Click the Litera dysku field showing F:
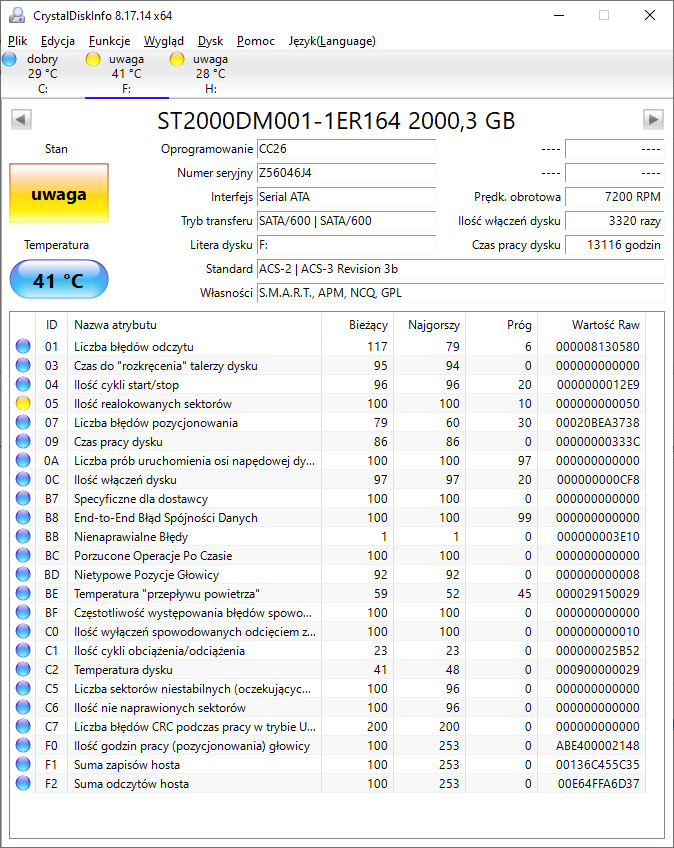The width and height of the screenshot is (674, 848). point(346,245)
